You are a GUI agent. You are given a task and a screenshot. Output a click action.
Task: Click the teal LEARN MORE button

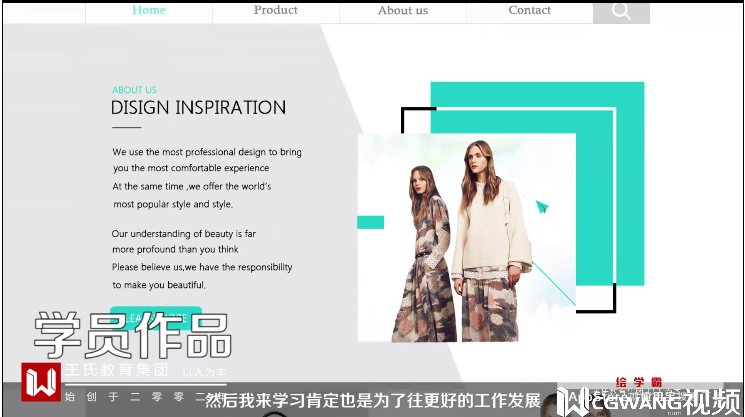click(156, 318)
